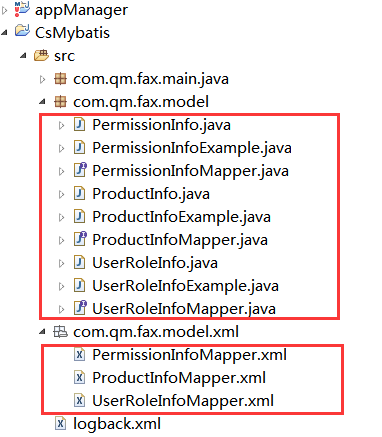Expand the appManager project node

[x=5, y=11]
